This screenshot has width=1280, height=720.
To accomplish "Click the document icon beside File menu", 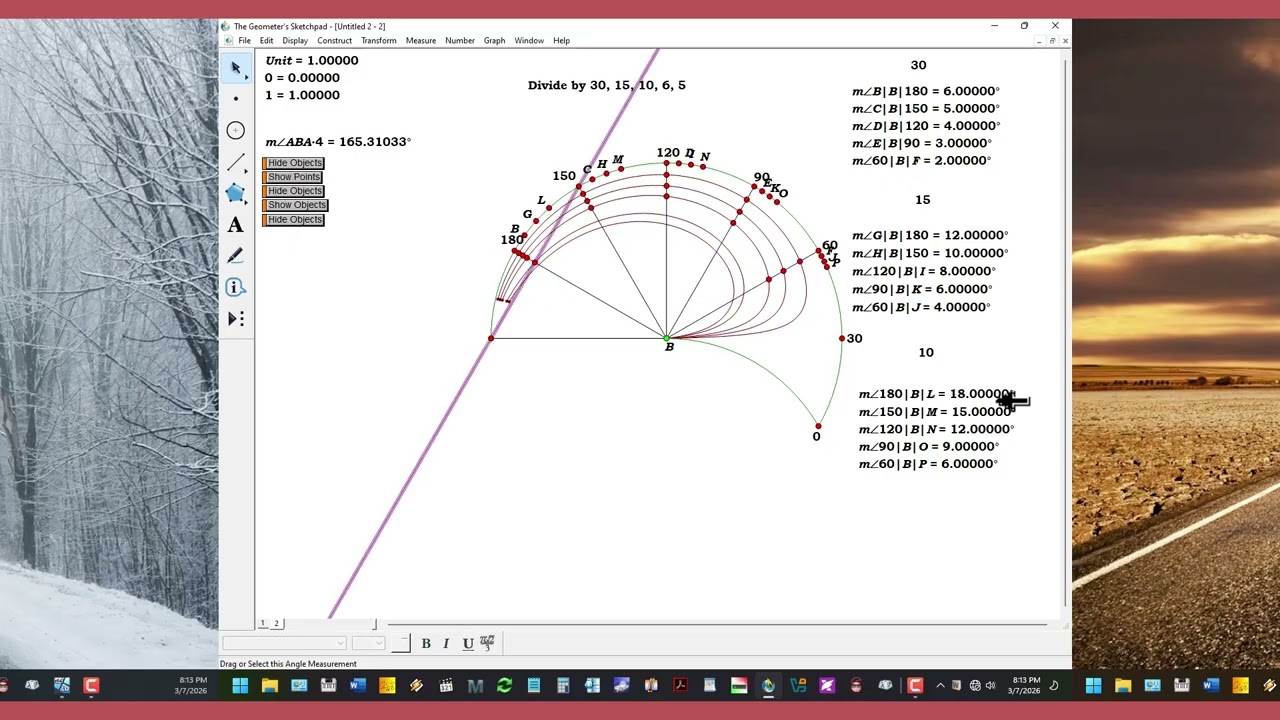I will coord(228,41).
